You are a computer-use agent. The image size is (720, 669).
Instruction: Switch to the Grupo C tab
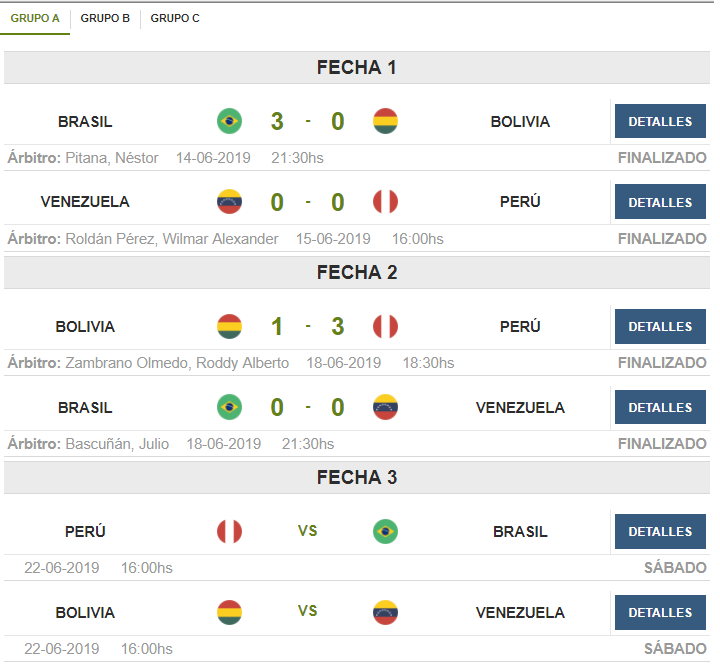tap(175, 18)
